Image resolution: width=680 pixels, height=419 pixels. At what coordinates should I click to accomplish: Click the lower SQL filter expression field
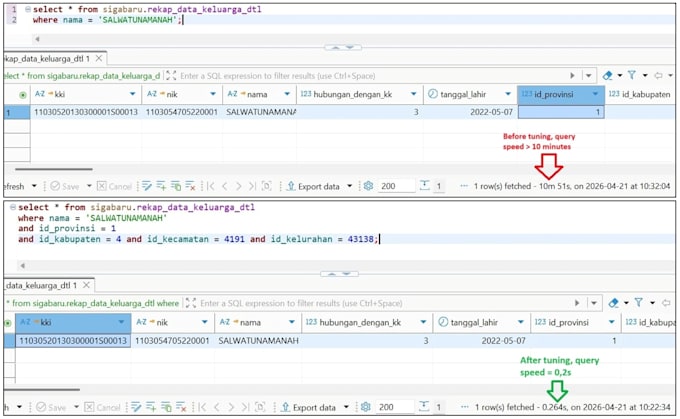coord(384,303)
